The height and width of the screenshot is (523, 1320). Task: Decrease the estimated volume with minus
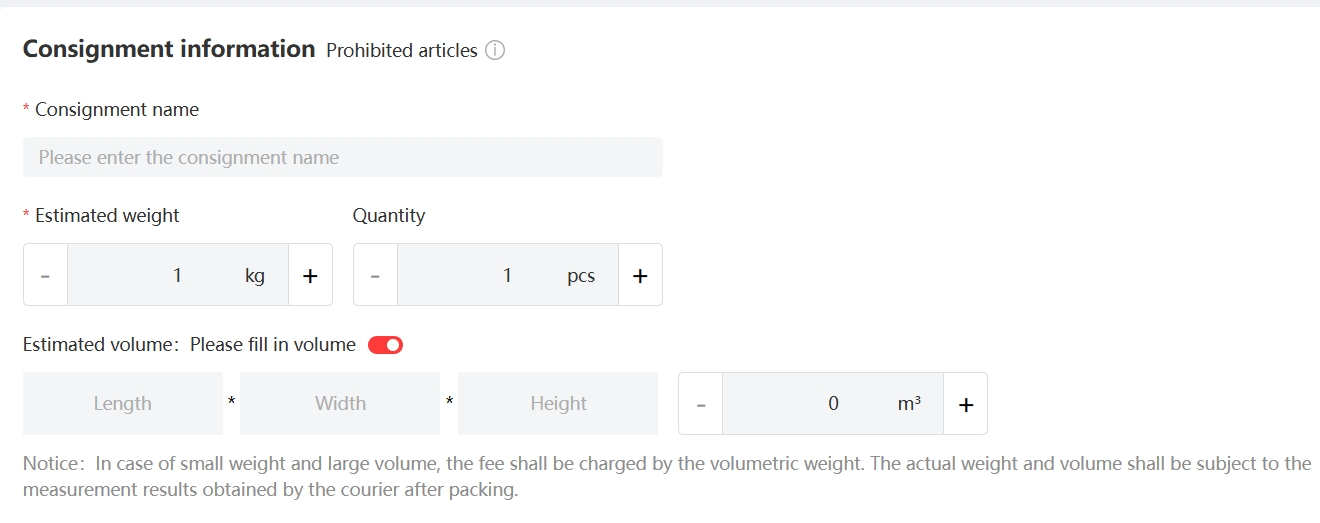(701, 404)
